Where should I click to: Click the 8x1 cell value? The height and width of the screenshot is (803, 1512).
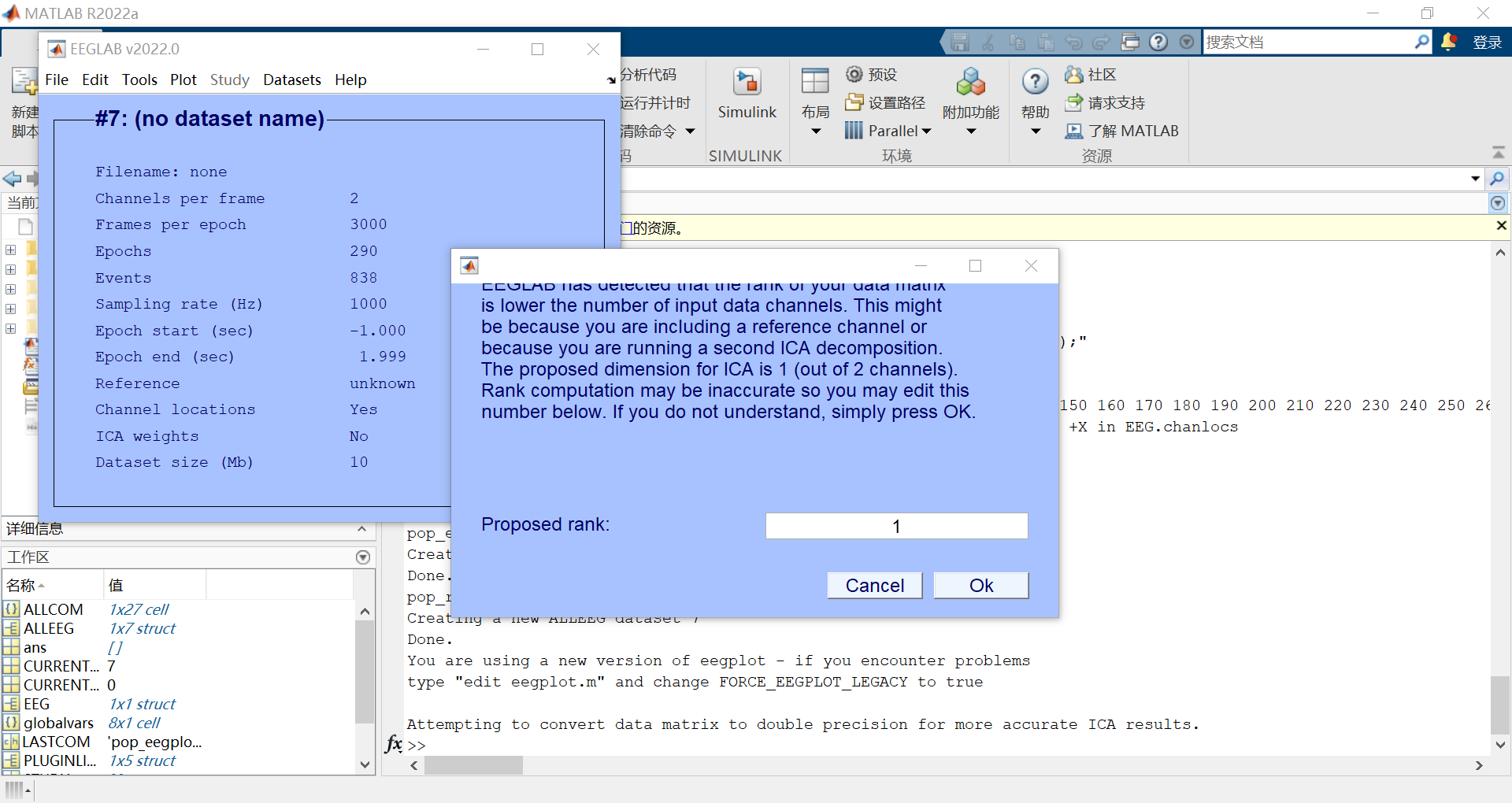tap(134, 723)
